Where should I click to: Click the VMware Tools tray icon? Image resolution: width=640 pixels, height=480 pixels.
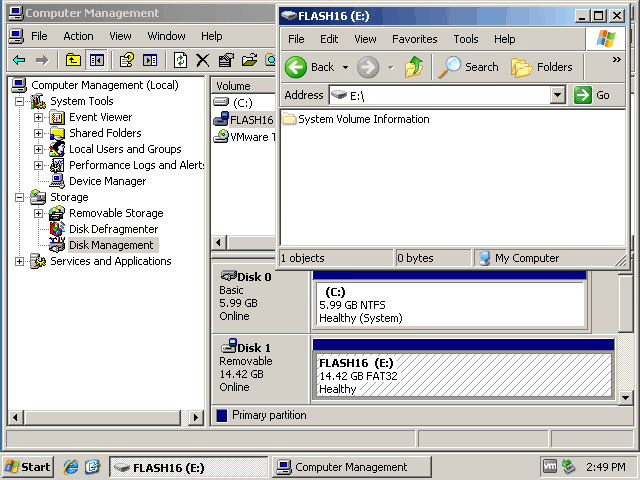point(549,466)
